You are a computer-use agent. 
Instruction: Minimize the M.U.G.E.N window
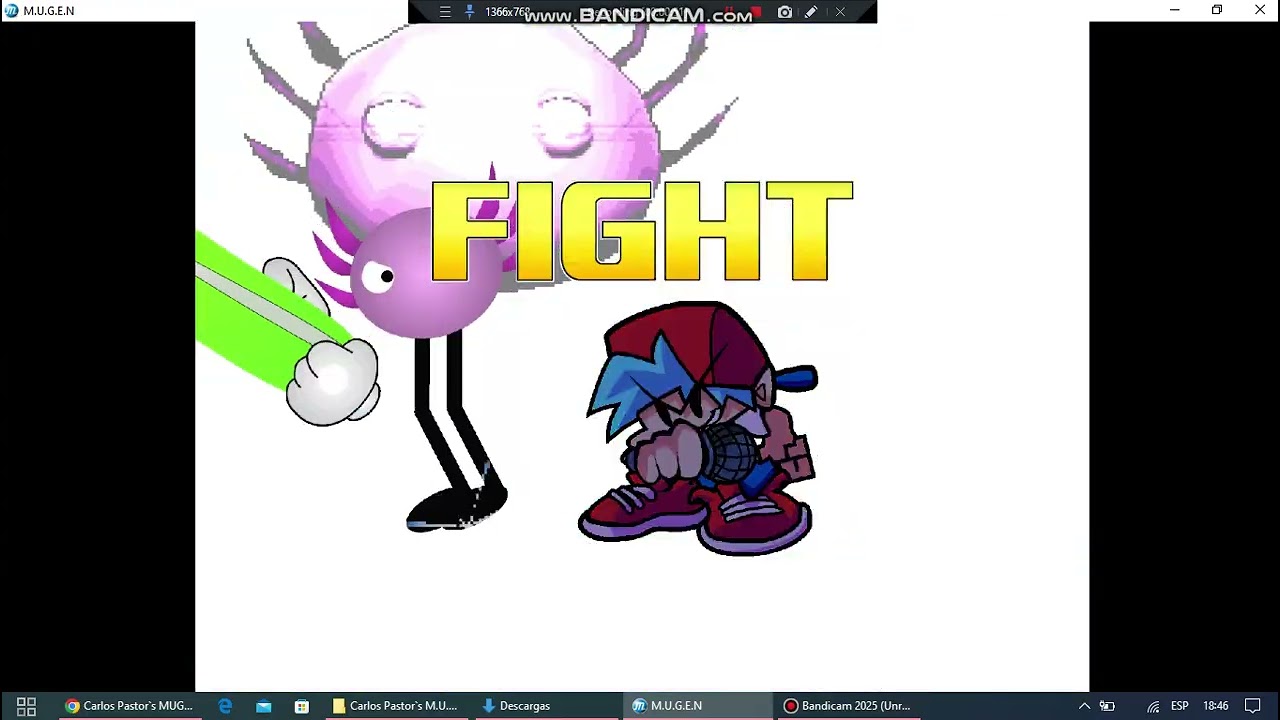pyautogui.click(x=1174, y=10)
